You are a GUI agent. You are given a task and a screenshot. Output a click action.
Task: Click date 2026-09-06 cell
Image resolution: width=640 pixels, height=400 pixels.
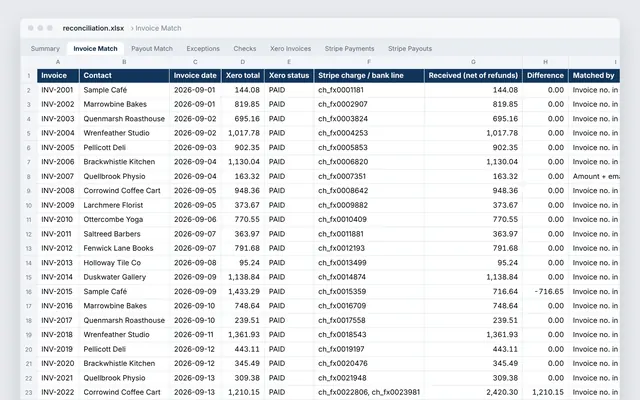coord(195,220)
